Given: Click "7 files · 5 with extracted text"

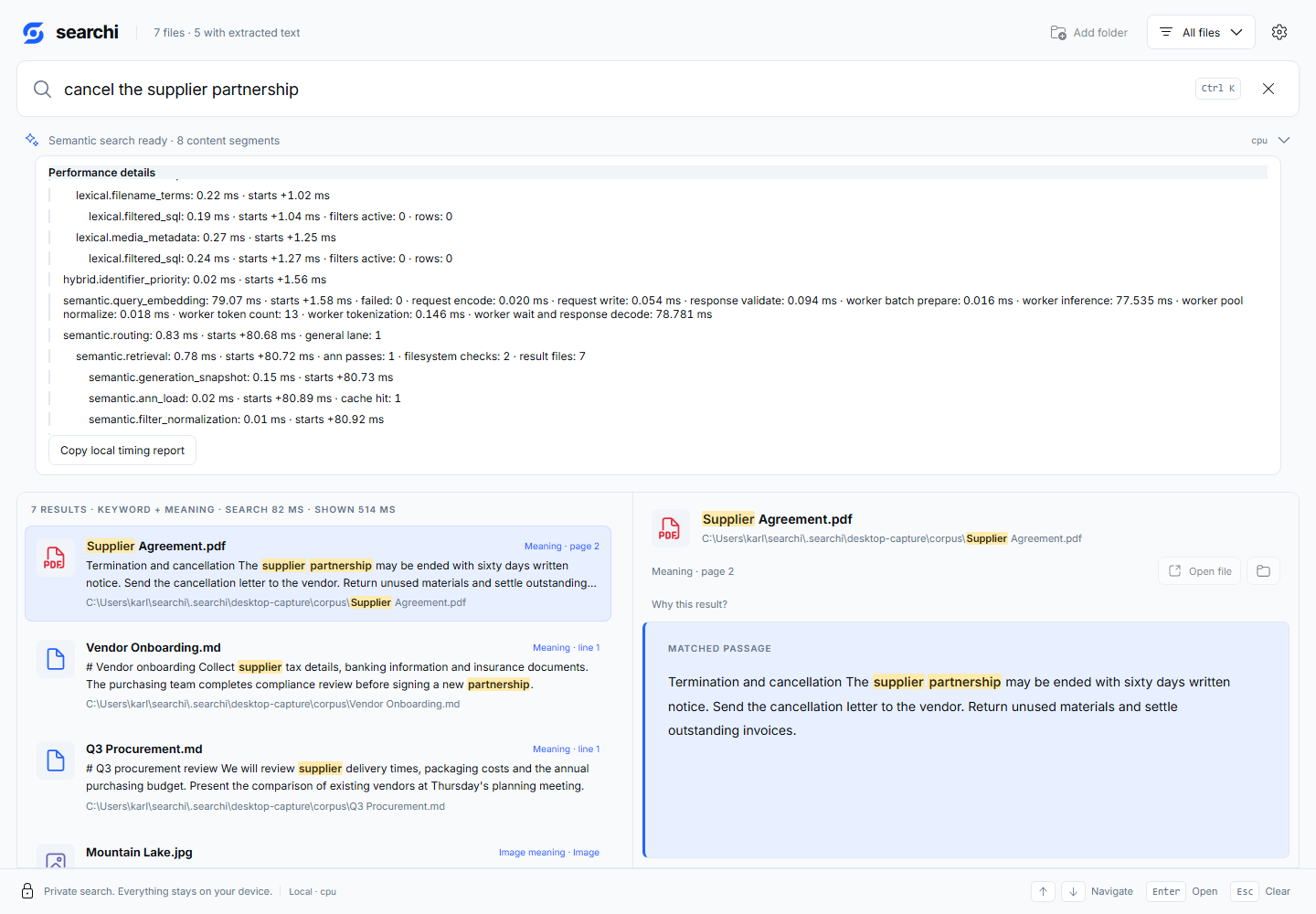Looking at the screenshot, I should point(227,33).
